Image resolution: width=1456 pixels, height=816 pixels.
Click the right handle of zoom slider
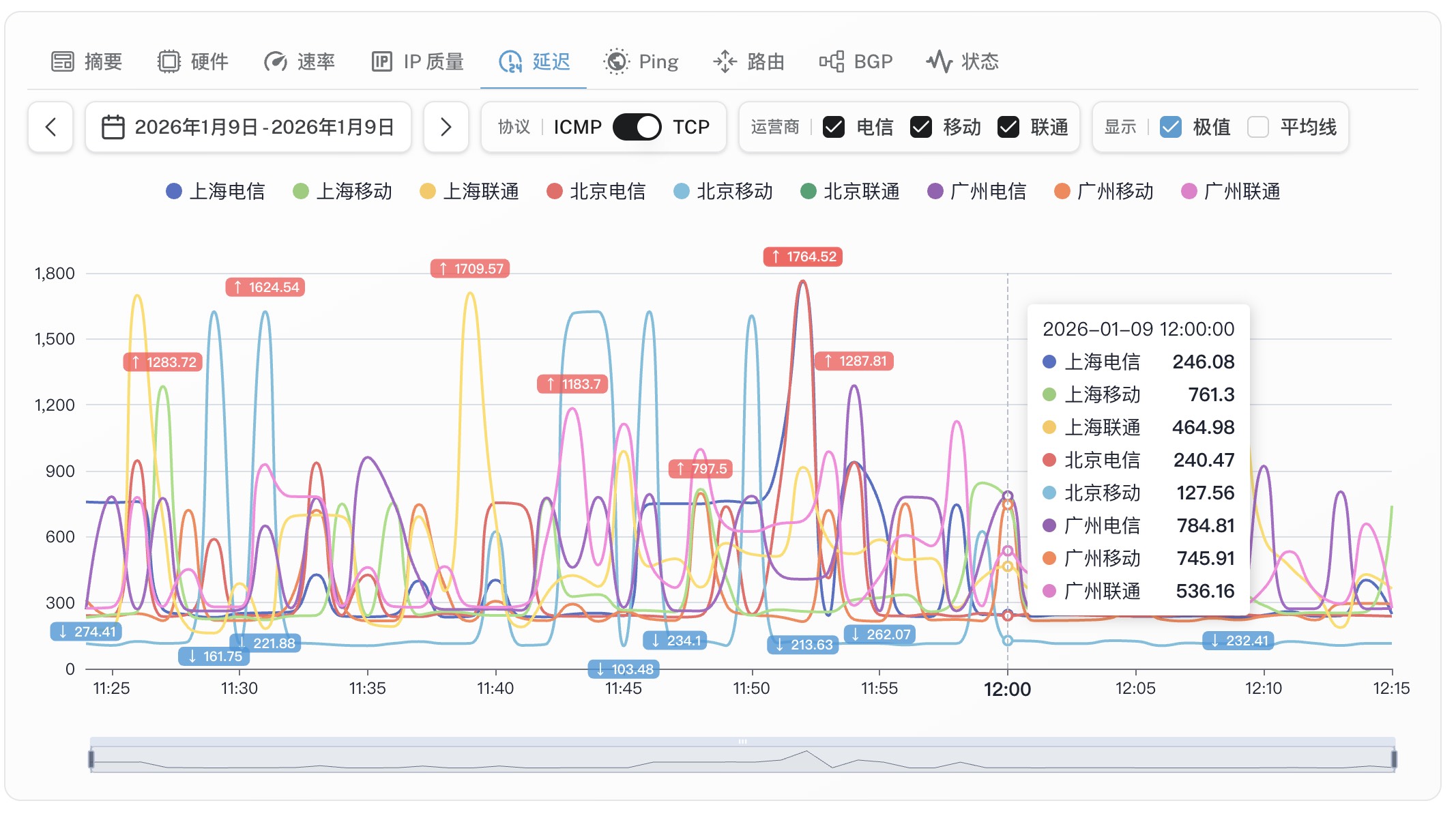pos(1394,759)
